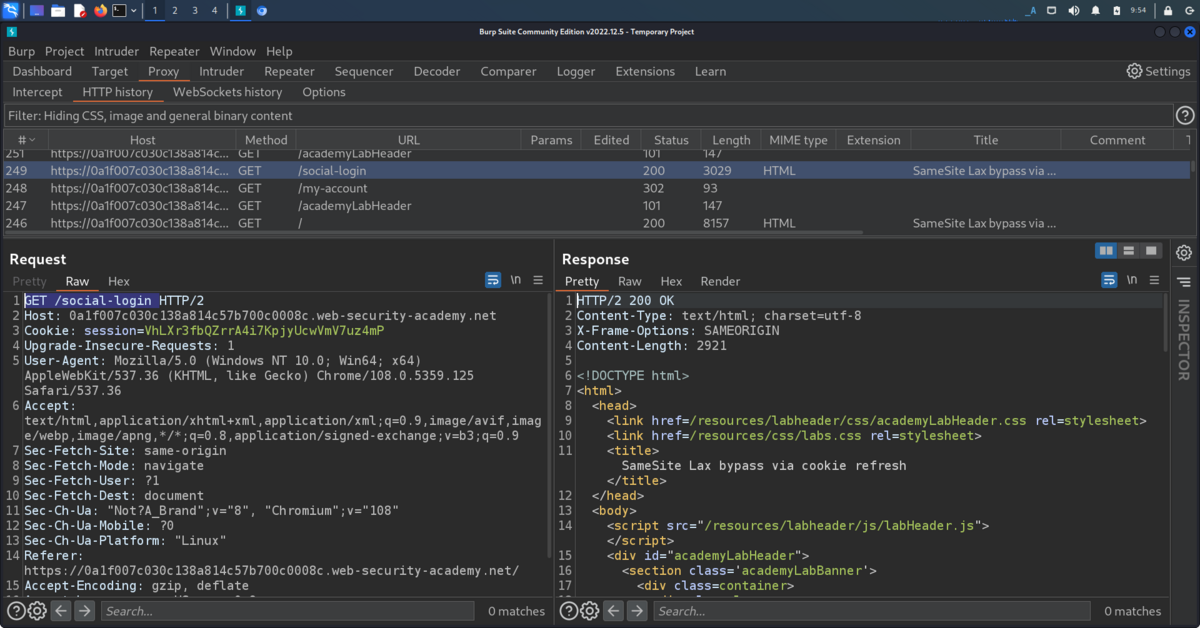Select history row 246 with URL /
Image resolution: width=1200 pixels, height=628 pixels.
[597, 223]
